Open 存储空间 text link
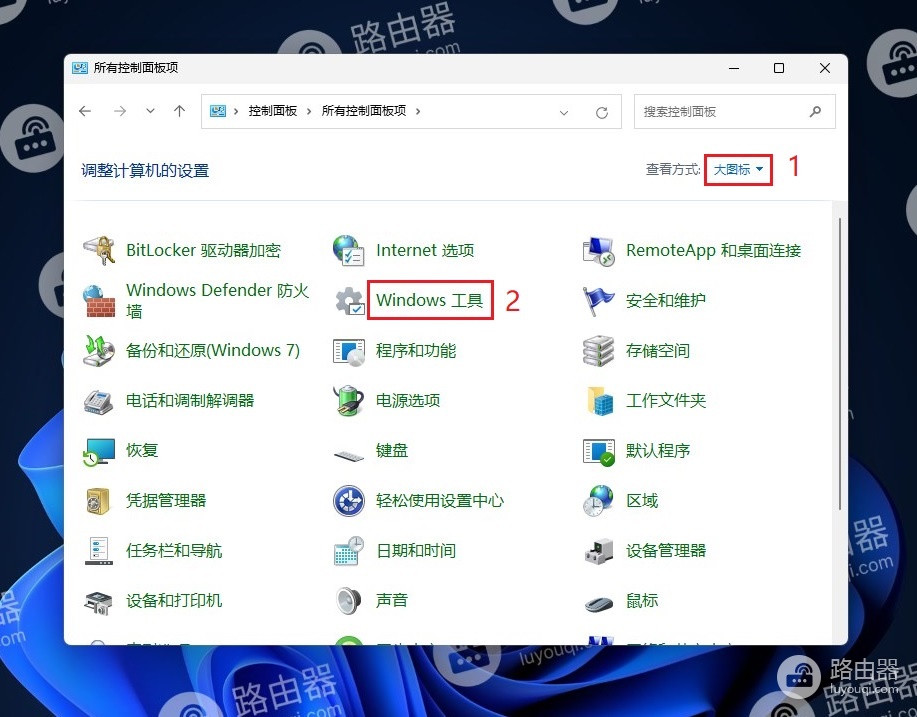The height and width of the screenshot is (717, 917). tap(658, 351)
